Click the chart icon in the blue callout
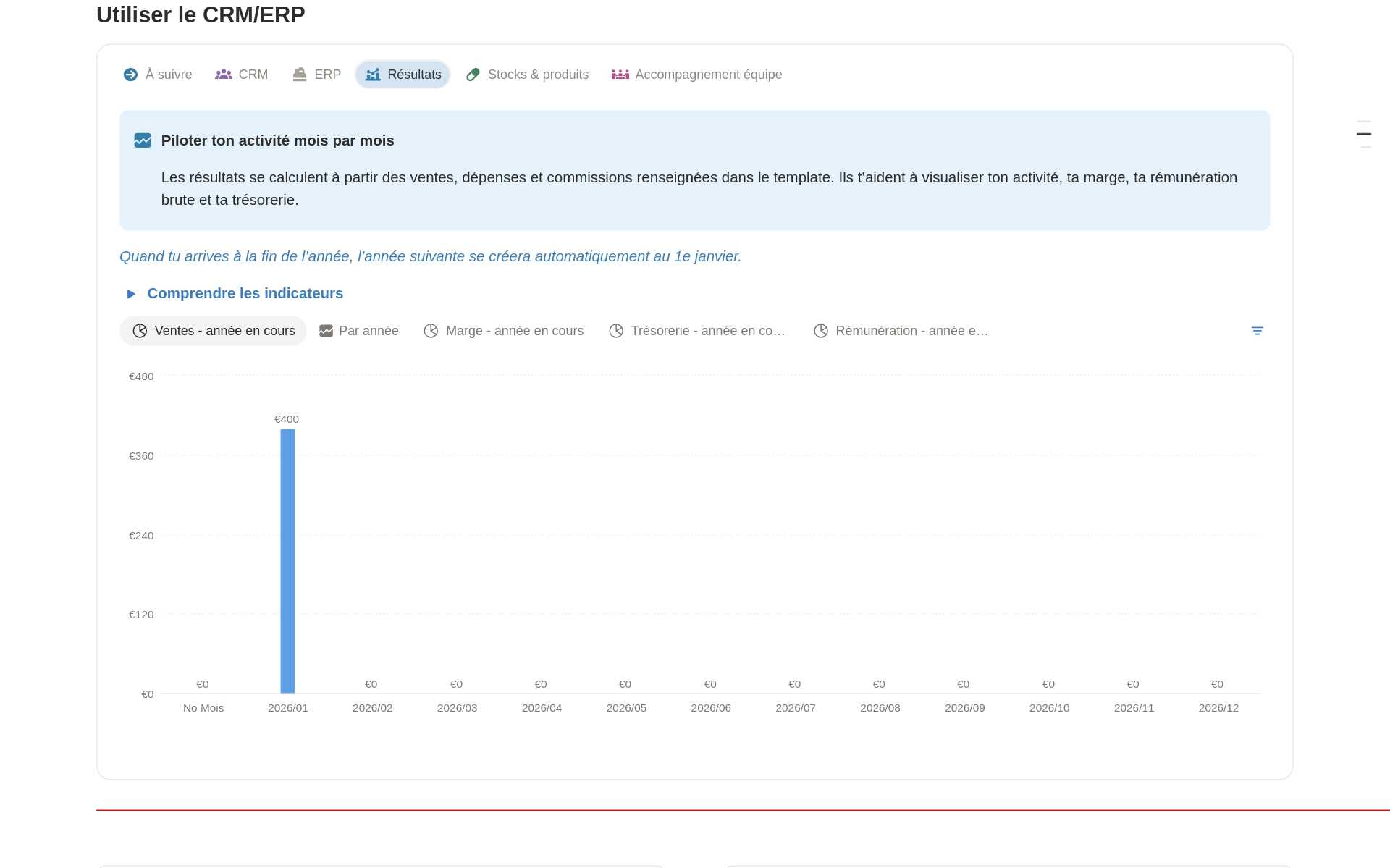 143,140
